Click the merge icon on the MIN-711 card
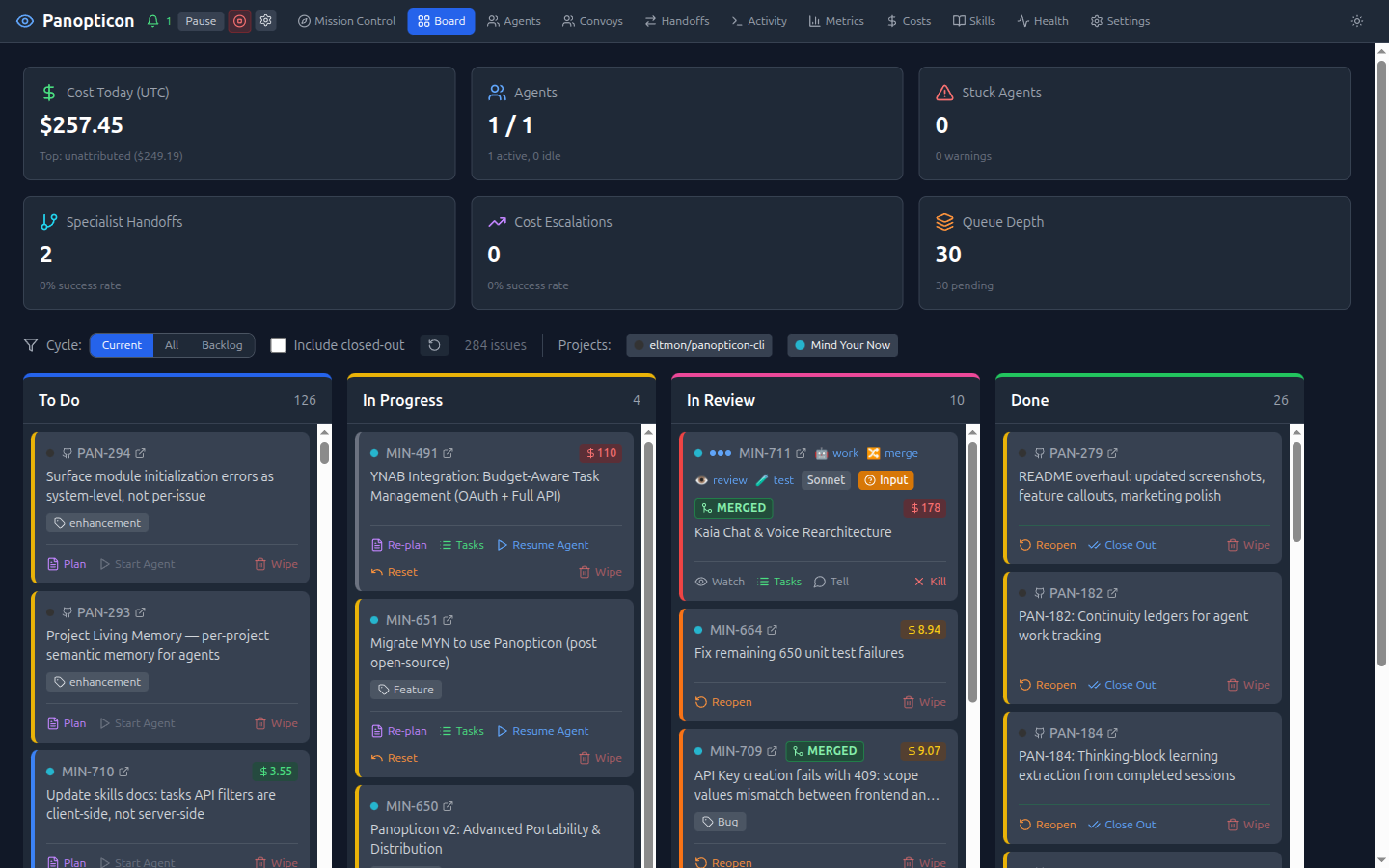This screenshot has height=868, width=1389. [x=874, y=453]
